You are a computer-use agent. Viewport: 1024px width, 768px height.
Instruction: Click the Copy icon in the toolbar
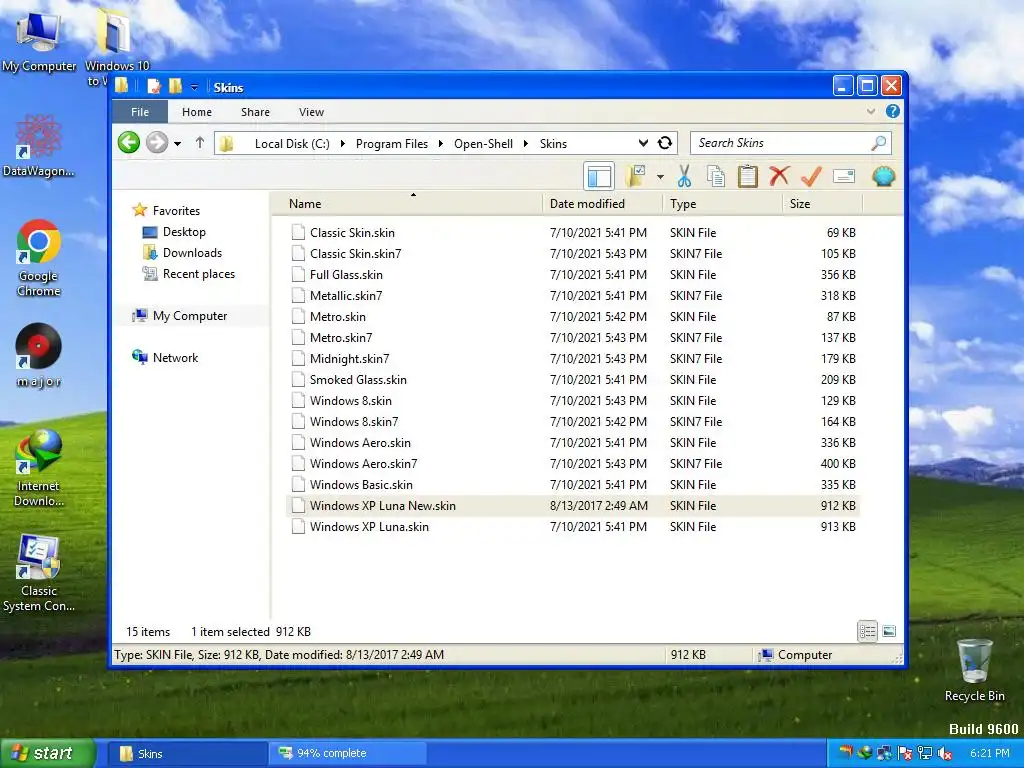click(716, 176)
